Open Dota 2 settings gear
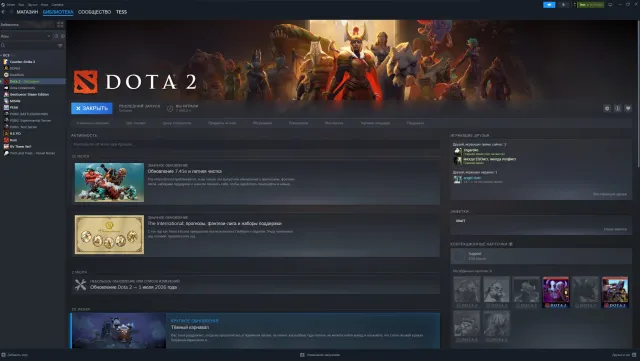640x361 pixels. (607, 108)
